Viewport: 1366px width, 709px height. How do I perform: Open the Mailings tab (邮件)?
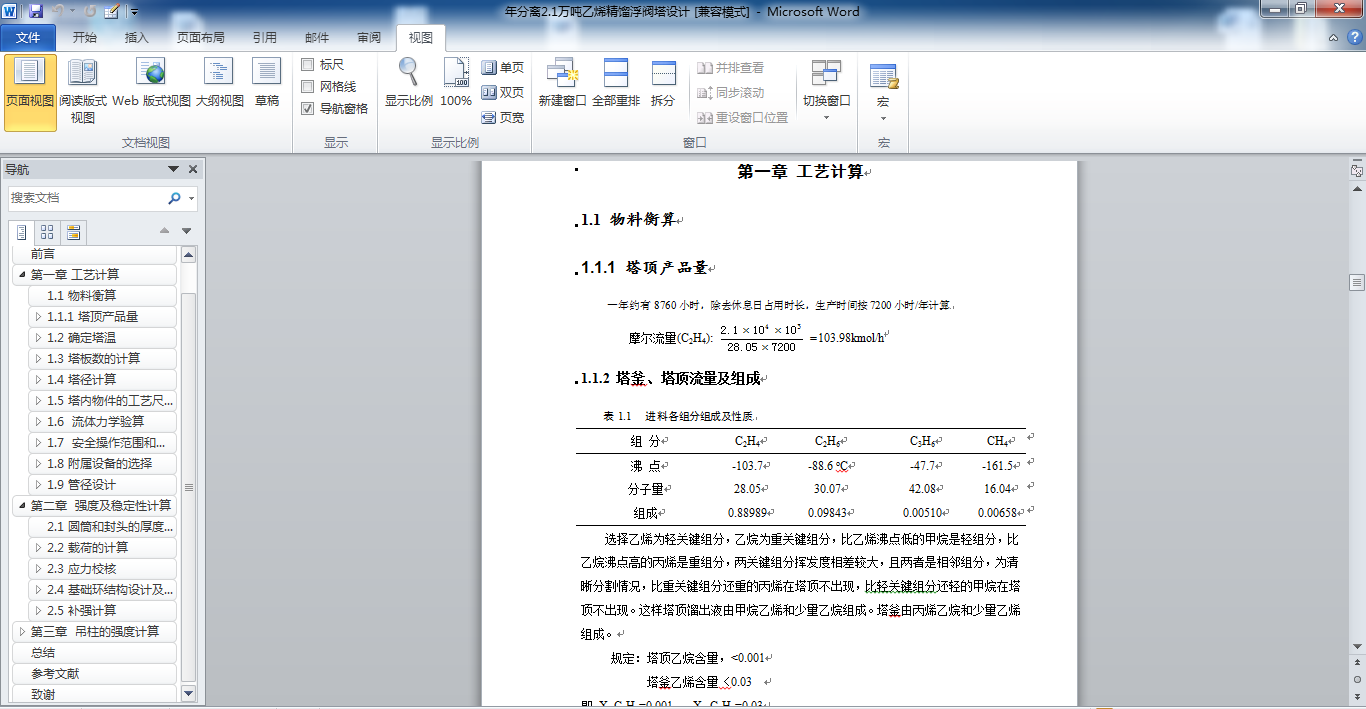point(316,38)
